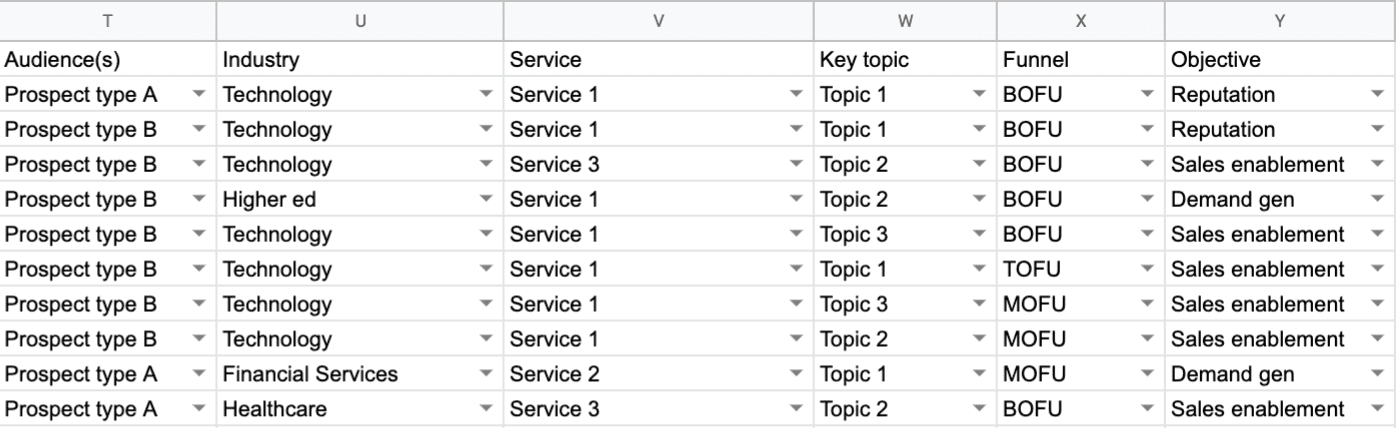Viewport: 1396px width, 428px height.
Task: Open the Service 3 dropdown in the Healthcare row
Action: coord(797,409)
